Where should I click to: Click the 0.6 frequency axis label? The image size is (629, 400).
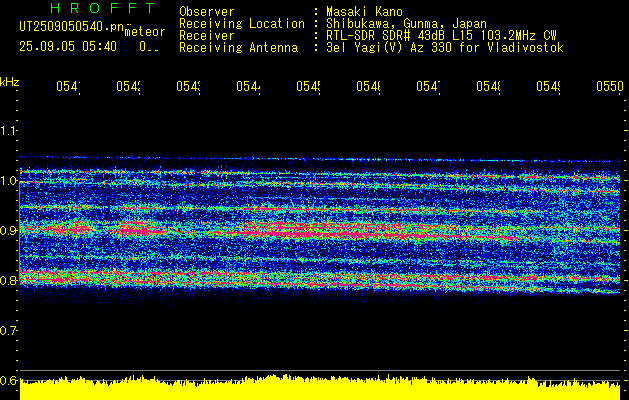(7, 380)
